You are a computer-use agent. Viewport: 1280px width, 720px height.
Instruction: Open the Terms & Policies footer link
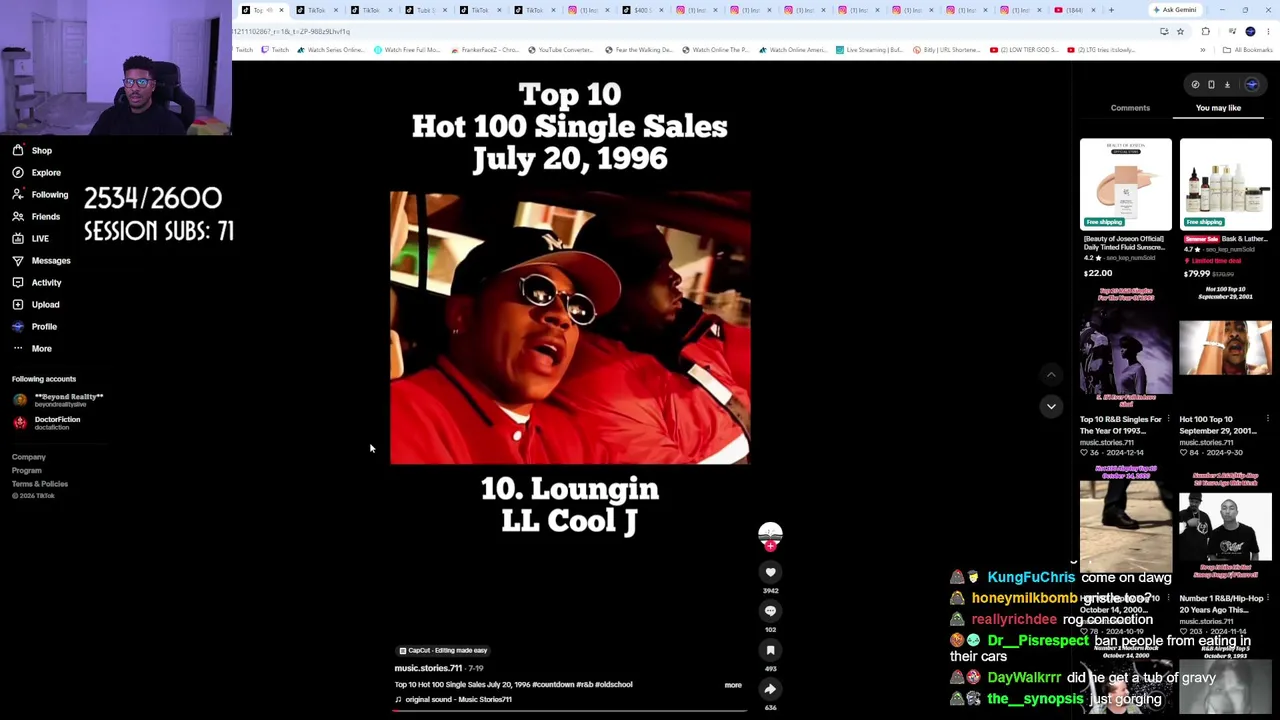[40, 484]
